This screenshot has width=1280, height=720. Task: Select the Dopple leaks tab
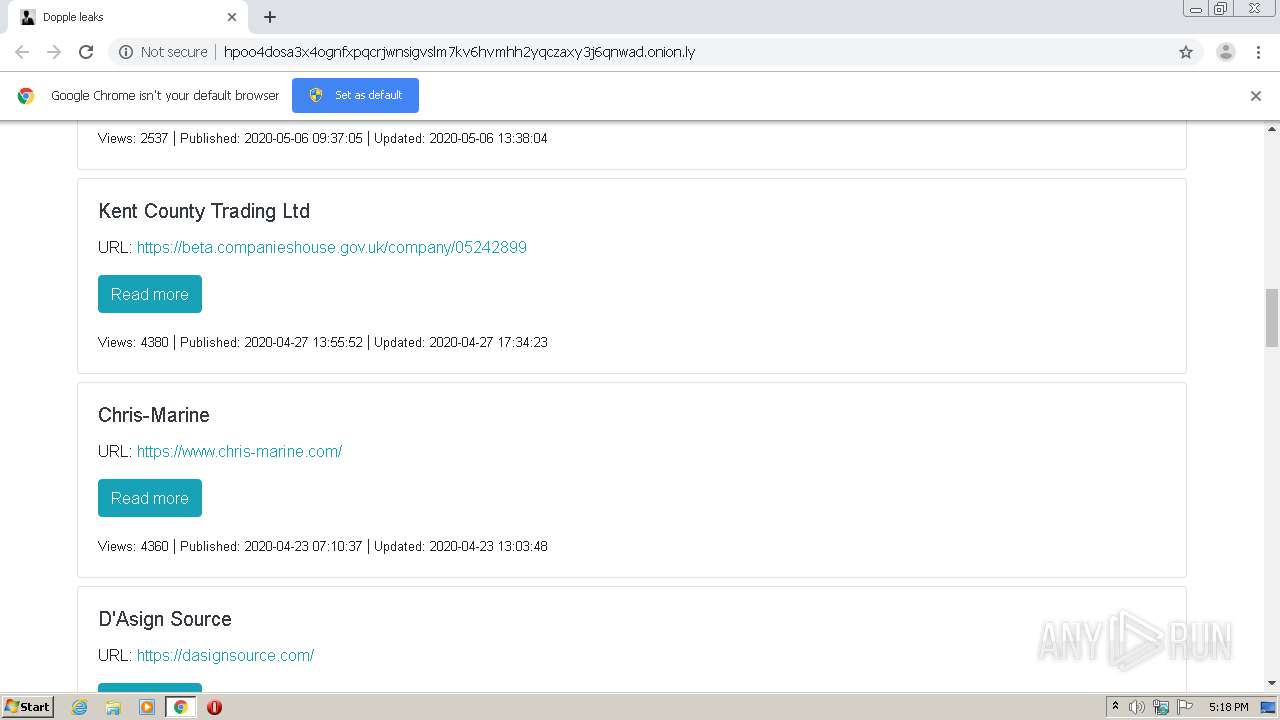[x=128, y=17]
